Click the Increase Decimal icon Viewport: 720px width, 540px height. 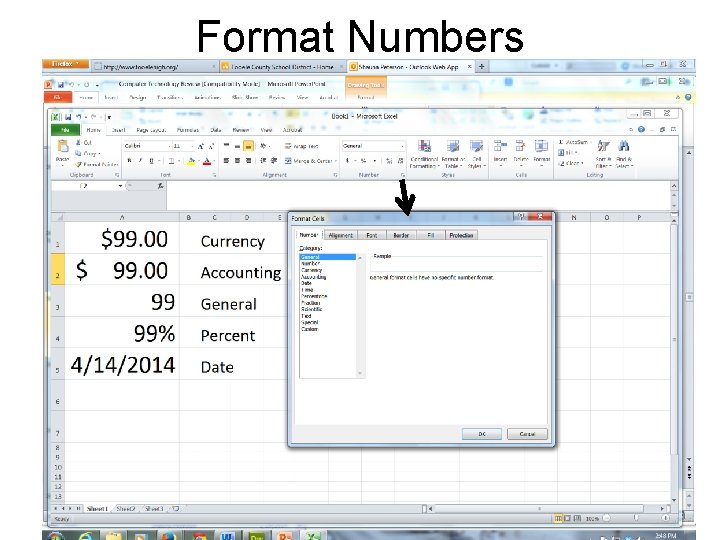pos(389,161)
